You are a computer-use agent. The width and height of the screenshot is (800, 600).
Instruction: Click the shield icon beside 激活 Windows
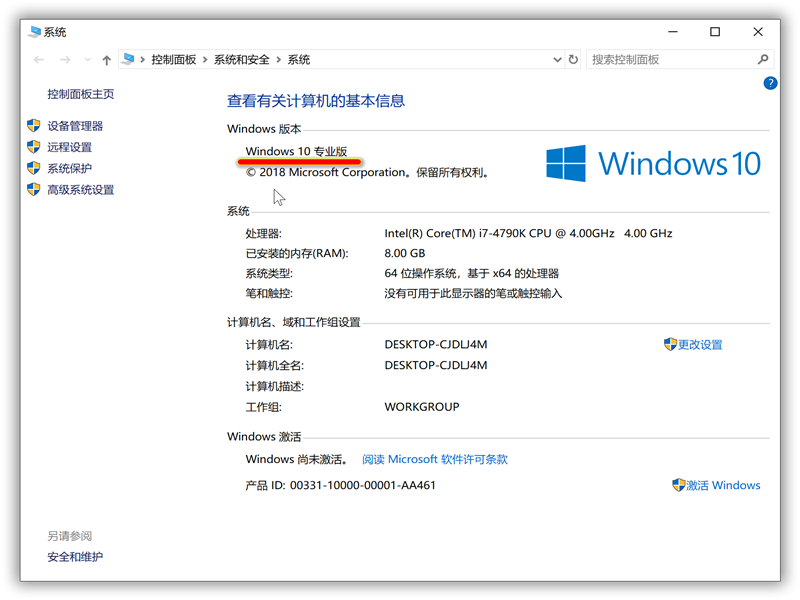(678, 485)
